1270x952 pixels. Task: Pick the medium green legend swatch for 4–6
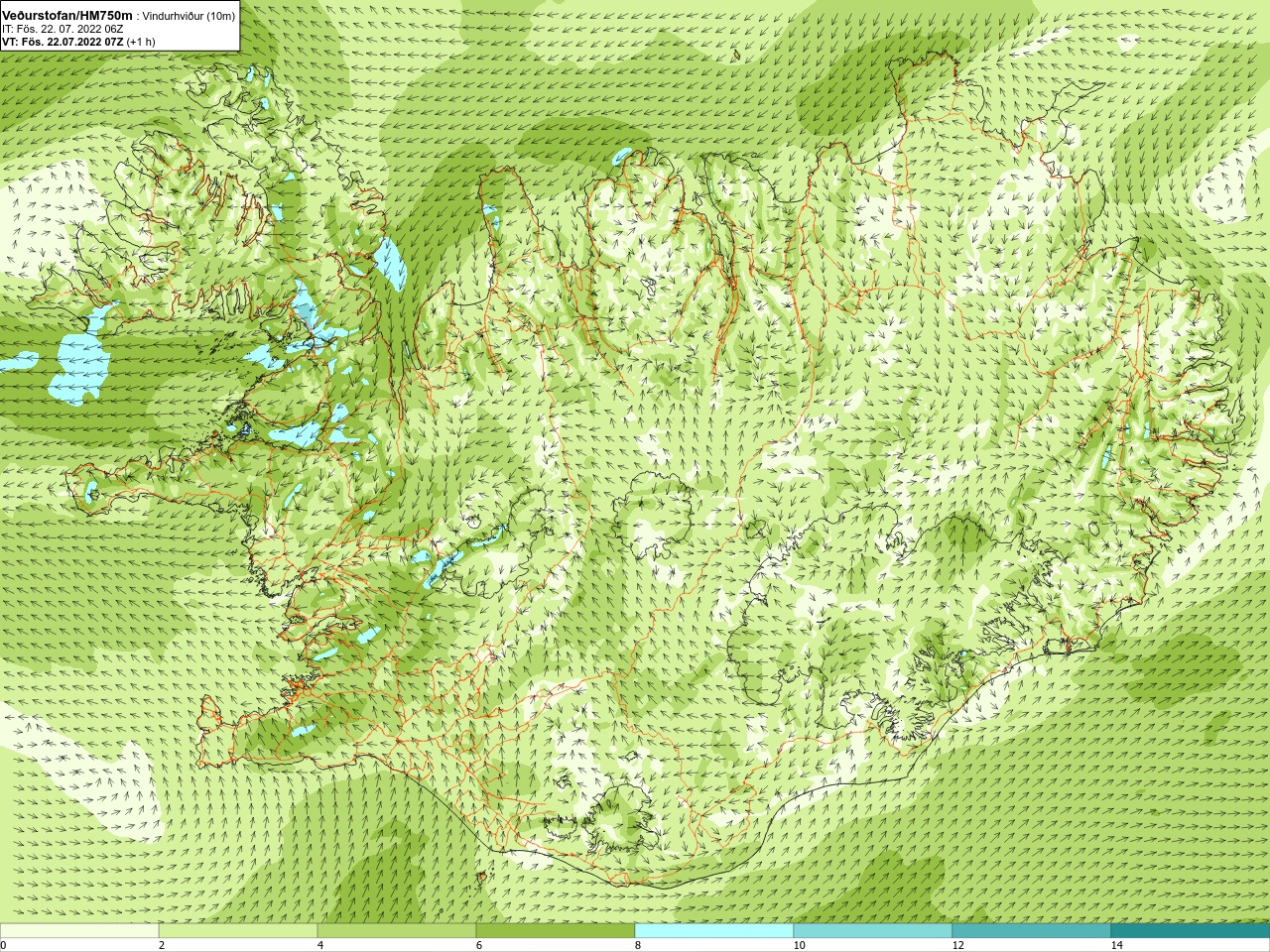(x=397, y=931)
